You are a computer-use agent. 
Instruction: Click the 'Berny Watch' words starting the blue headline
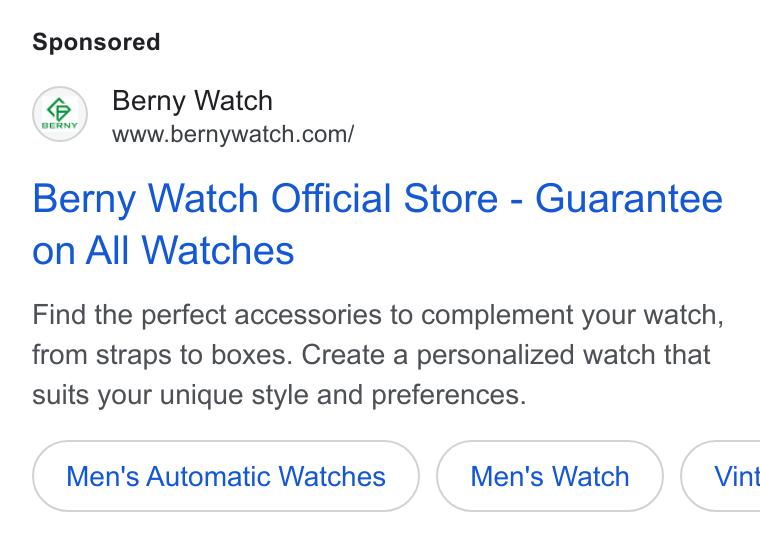(145, 199)
